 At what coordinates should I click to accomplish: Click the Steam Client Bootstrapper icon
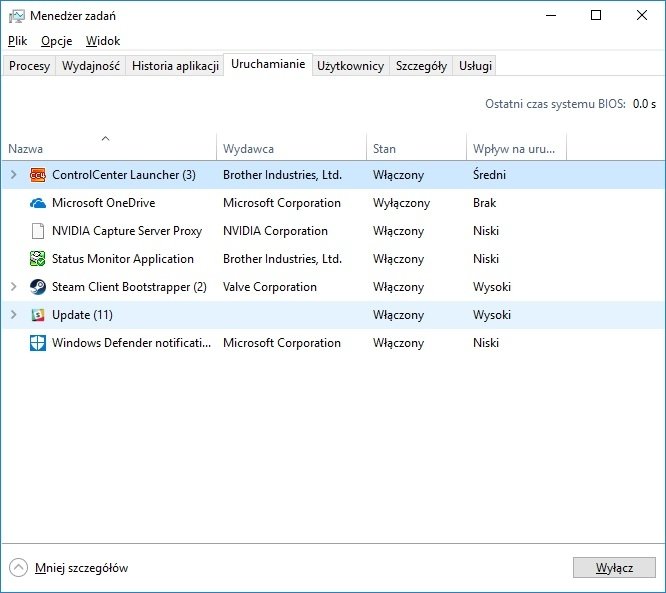coord(38,287)
